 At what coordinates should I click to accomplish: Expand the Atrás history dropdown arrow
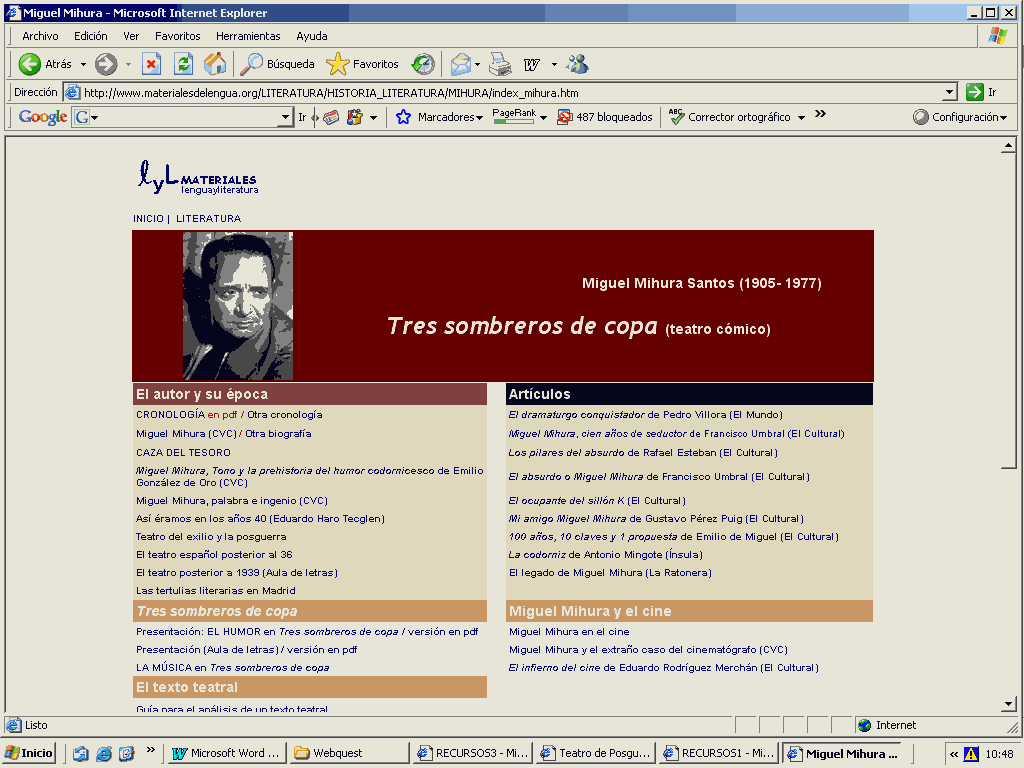point(83,64)
